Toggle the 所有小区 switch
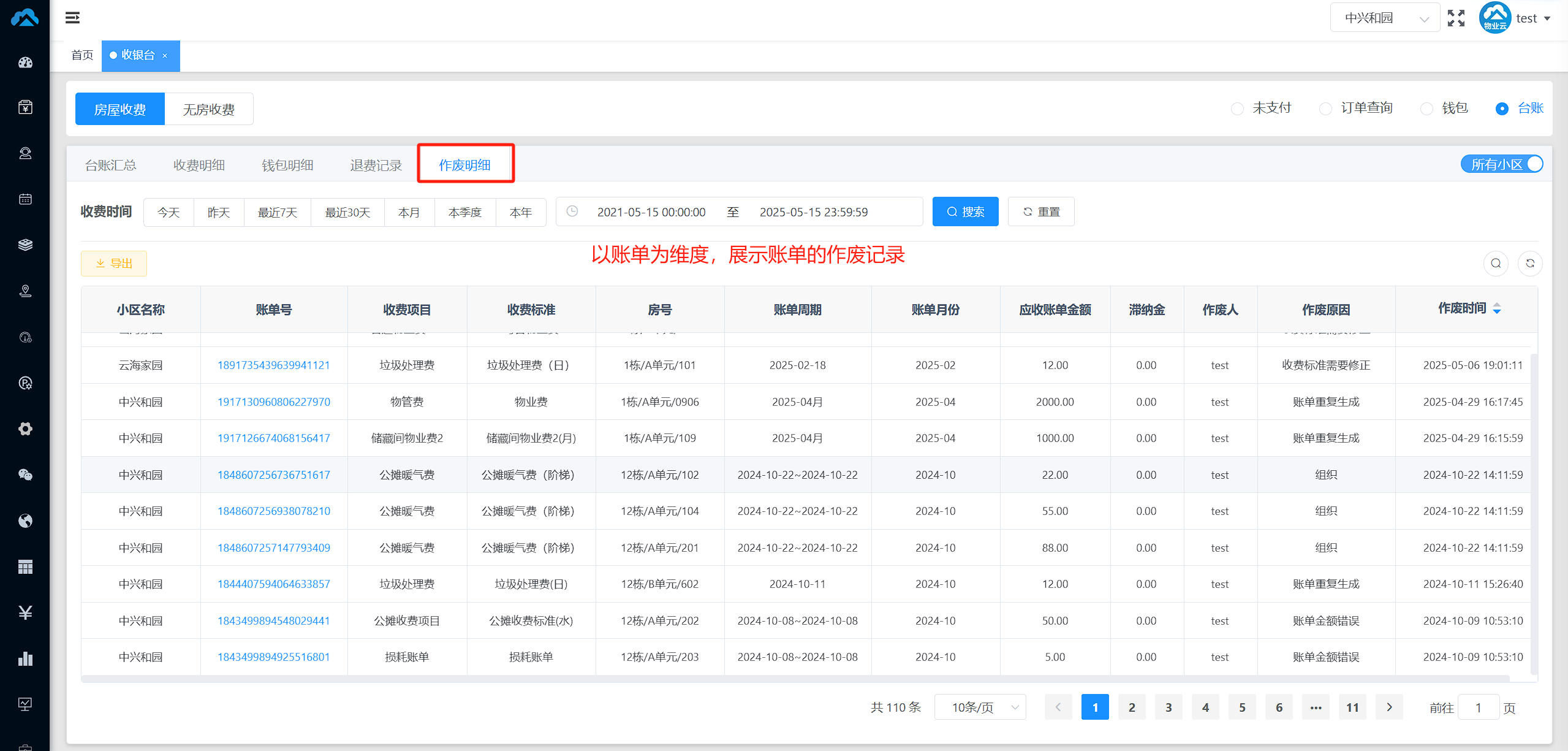 pos(1502,164)
